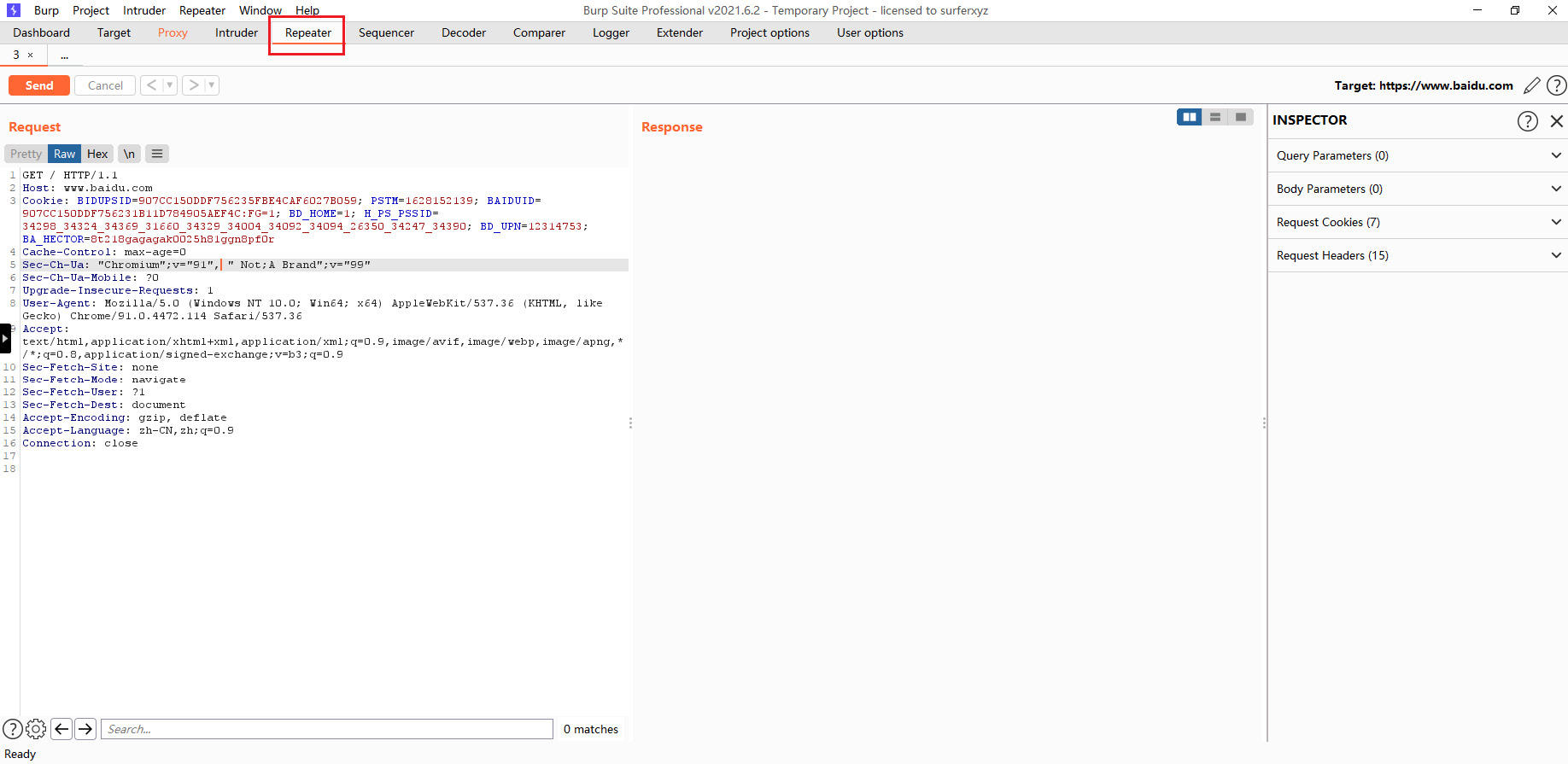Screen dimensions: 1568x764
Task: Expand Query Parameters section
Action: tap(1418, 155)
